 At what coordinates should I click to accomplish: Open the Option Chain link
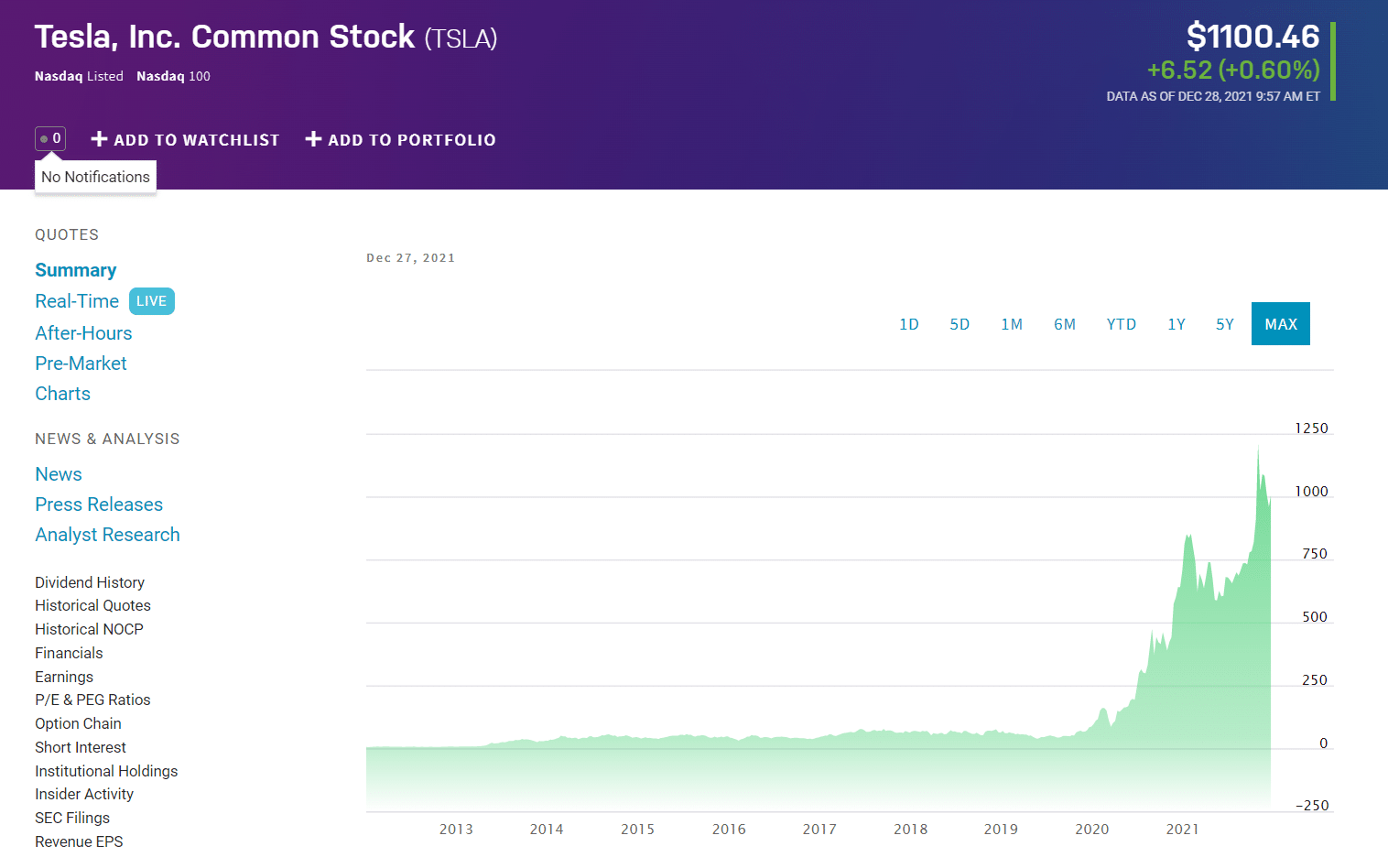click(x=78, y=723)
